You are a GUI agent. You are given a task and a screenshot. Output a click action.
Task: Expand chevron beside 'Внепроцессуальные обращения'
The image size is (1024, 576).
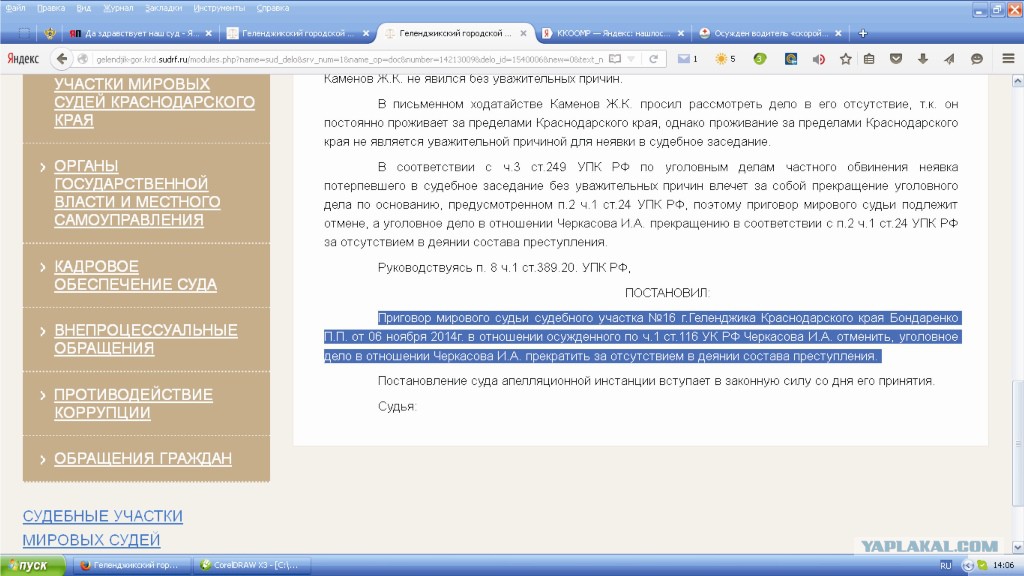pyautogui.click(x=42, y=331)
